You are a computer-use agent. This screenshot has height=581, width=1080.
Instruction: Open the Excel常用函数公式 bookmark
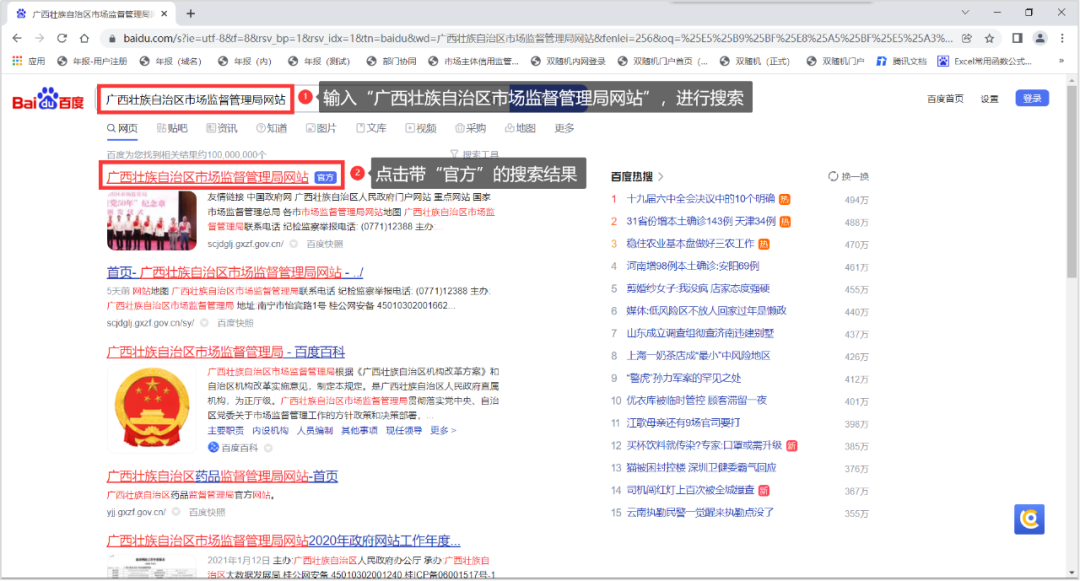point(985,61)
